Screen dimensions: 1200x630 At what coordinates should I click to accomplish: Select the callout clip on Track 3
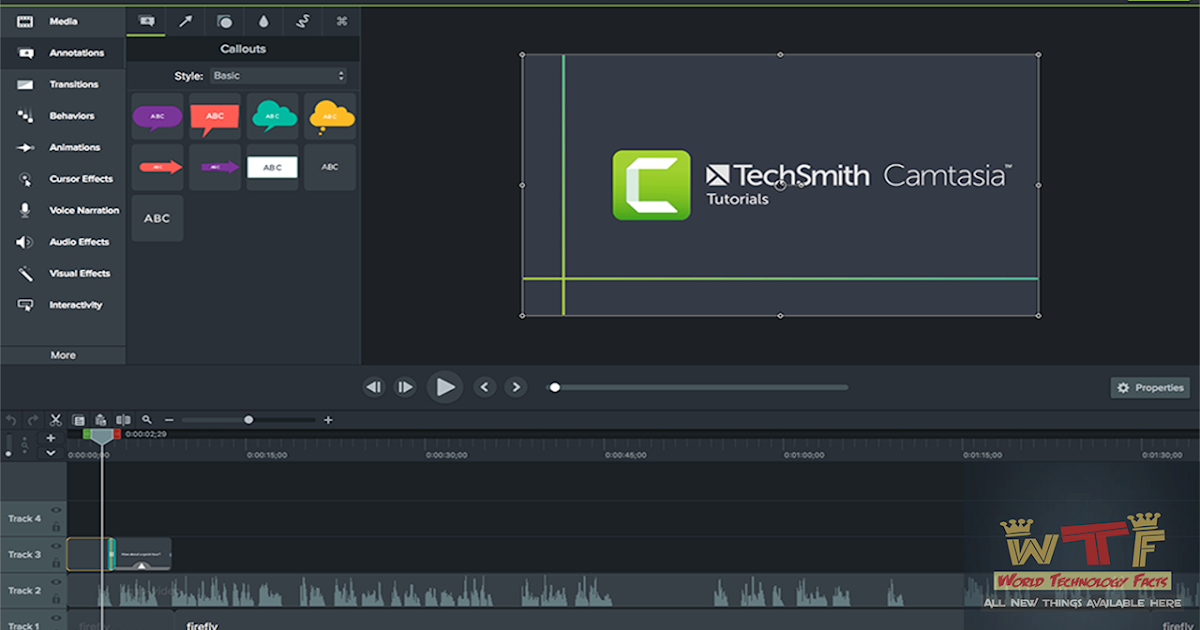[143, 554]
